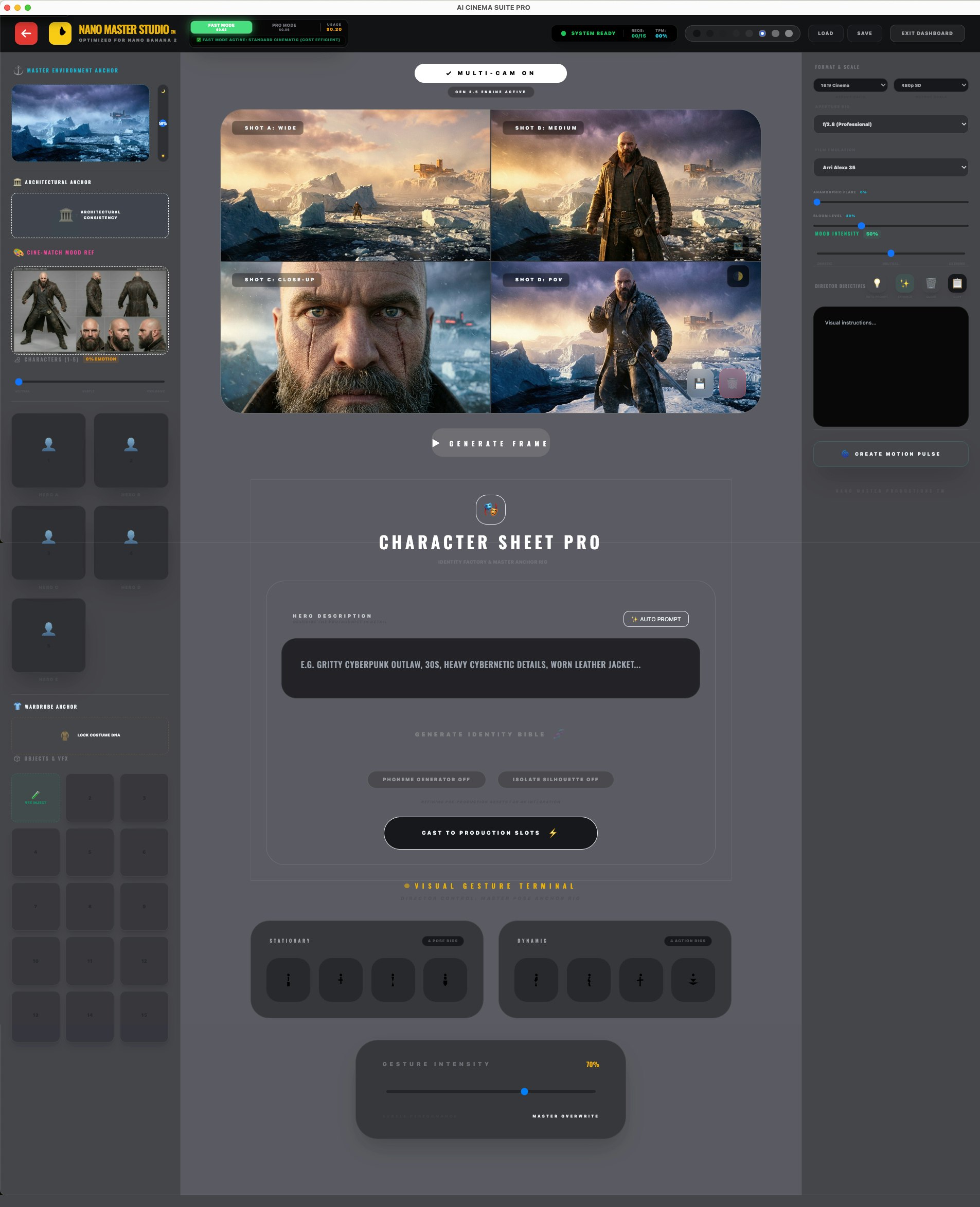
Task: Switch to Pro Mode
Action: [284, 27]
